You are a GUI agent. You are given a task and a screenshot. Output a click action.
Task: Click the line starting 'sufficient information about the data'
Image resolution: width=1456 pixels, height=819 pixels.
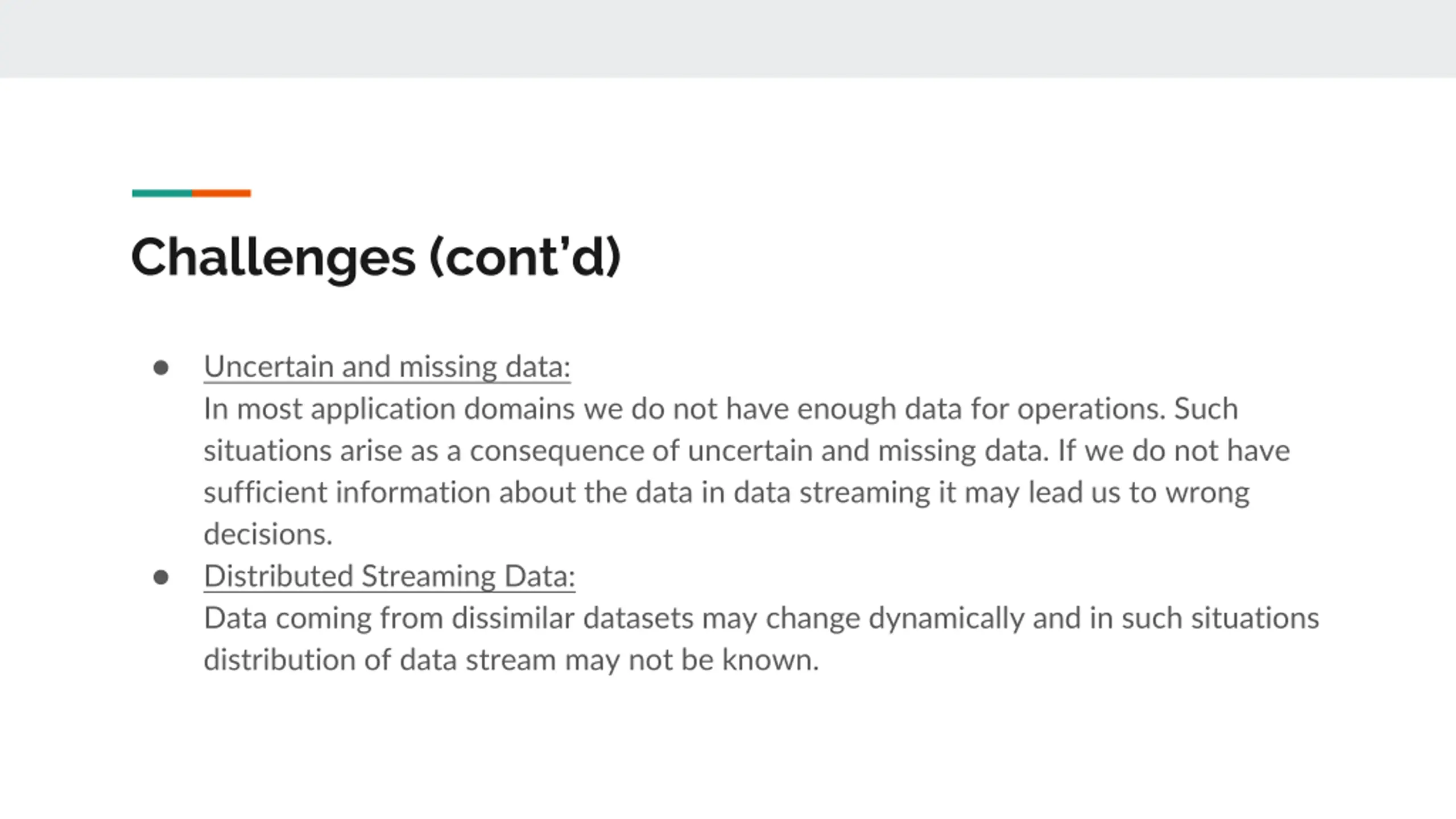tap(726, 493)
